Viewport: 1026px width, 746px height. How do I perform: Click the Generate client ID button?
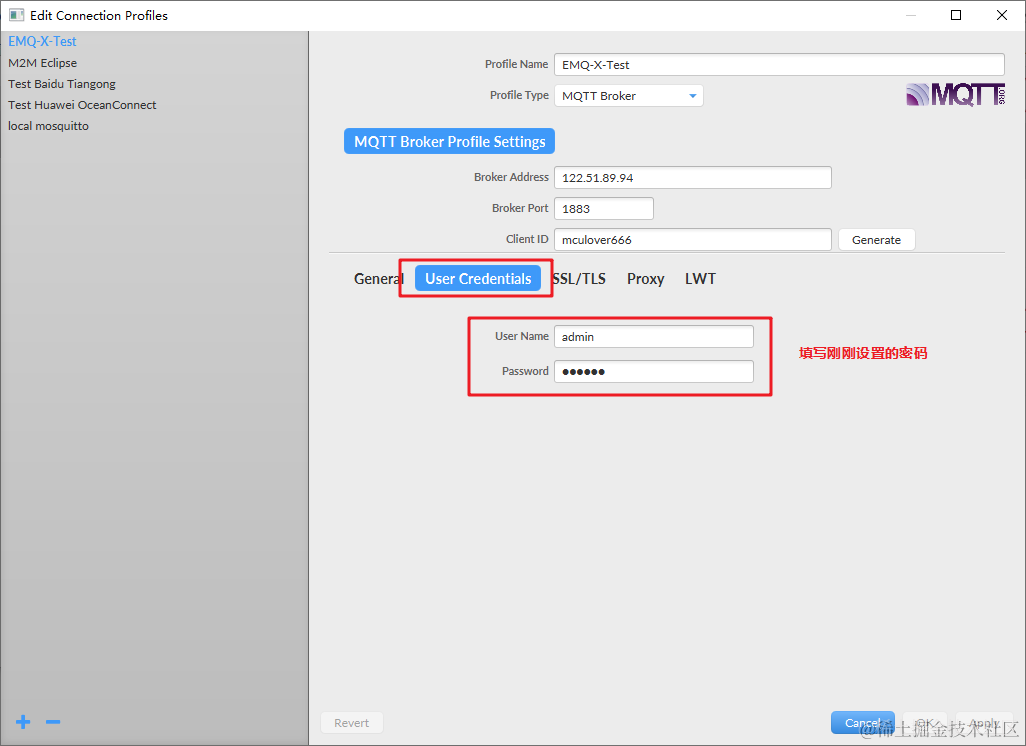[x=876, y=240]
